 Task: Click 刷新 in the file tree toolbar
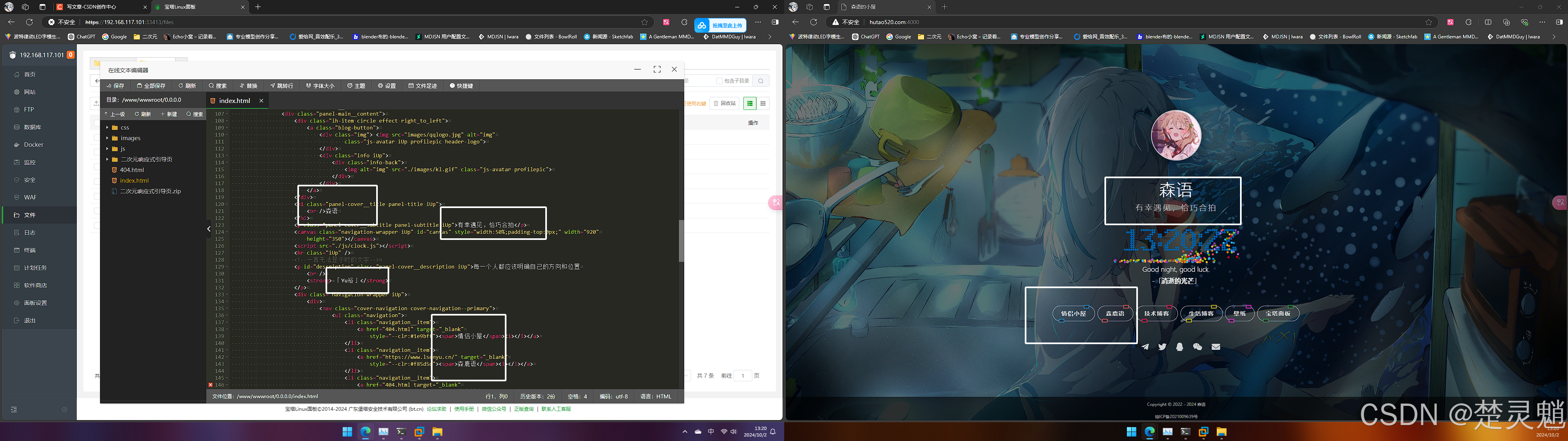click(143, 114)
